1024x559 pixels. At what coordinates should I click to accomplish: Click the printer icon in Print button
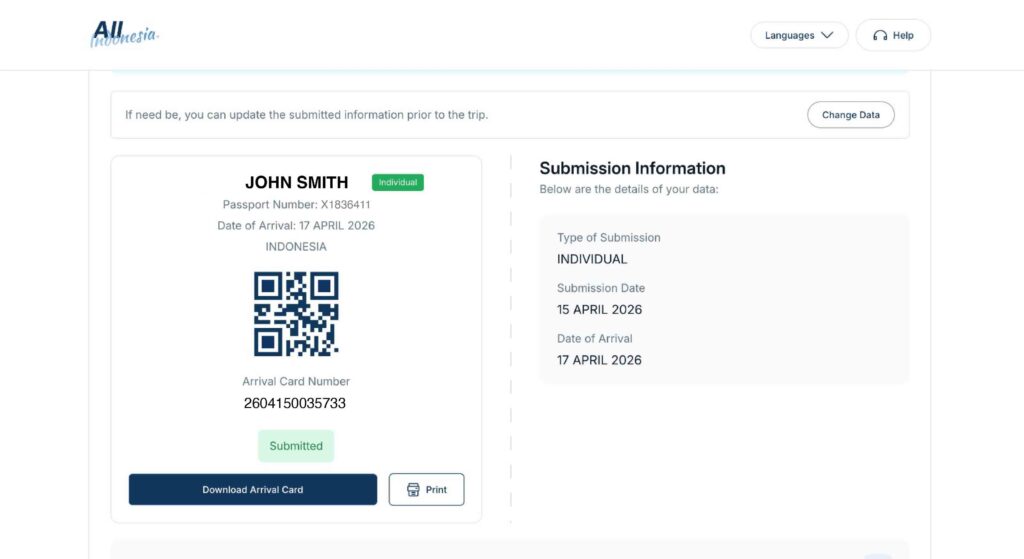point(413,490)
